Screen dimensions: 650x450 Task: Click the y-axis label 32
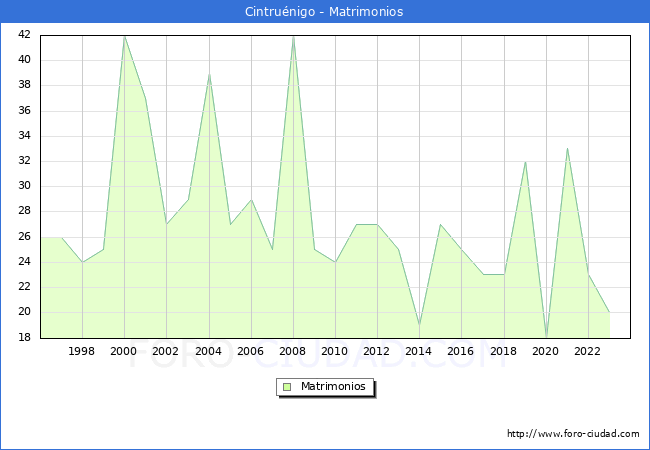coord(24,161)
